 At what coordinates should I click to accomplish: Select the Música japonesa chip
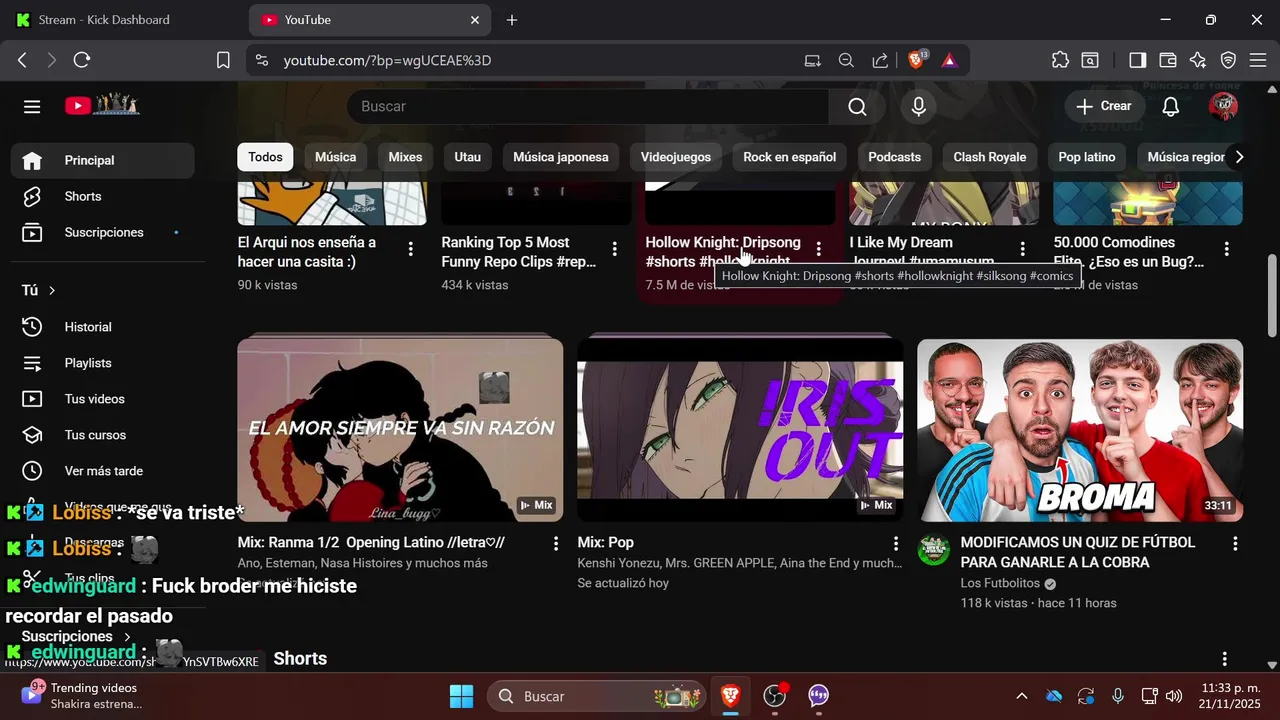560,157
